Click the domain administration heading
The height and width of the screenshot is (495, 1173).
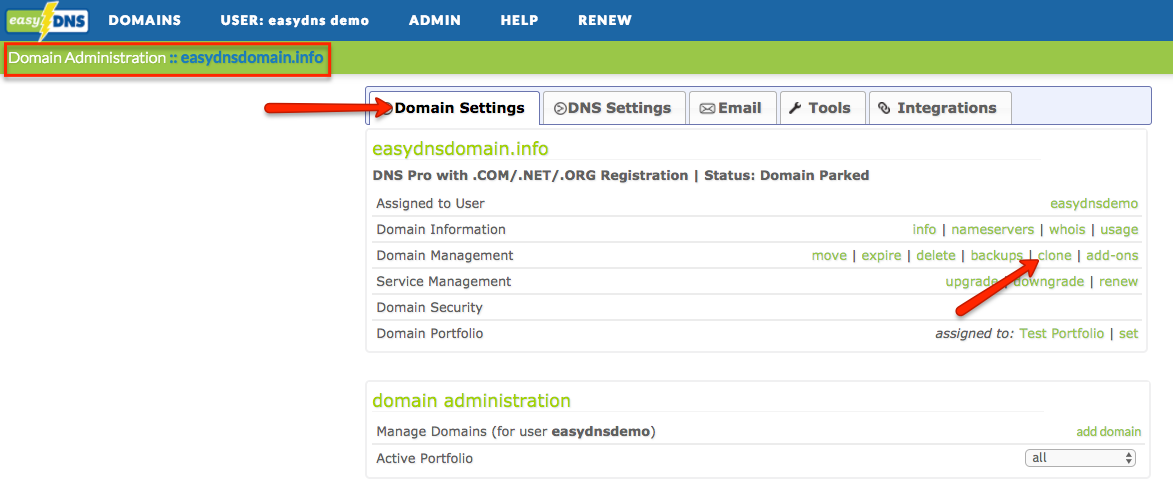pos(471,400)
